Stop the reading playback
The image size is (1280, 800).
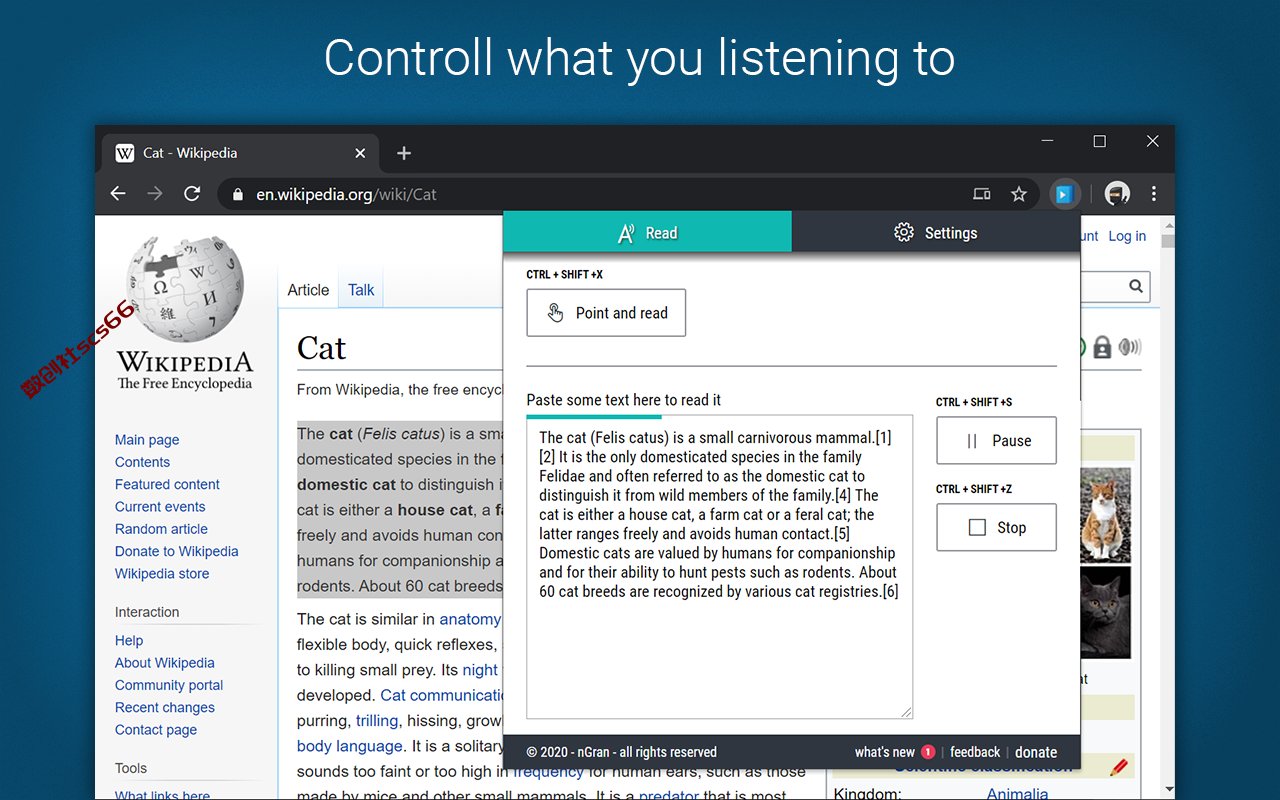pos(996,527)
